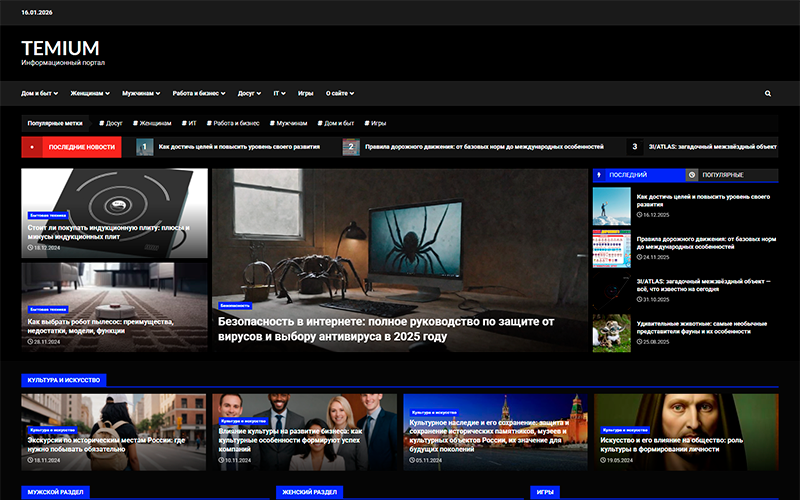The height and width of the screenshot is (500, 800).
Task: Select the Последний tab
Action: pos(628,175)
